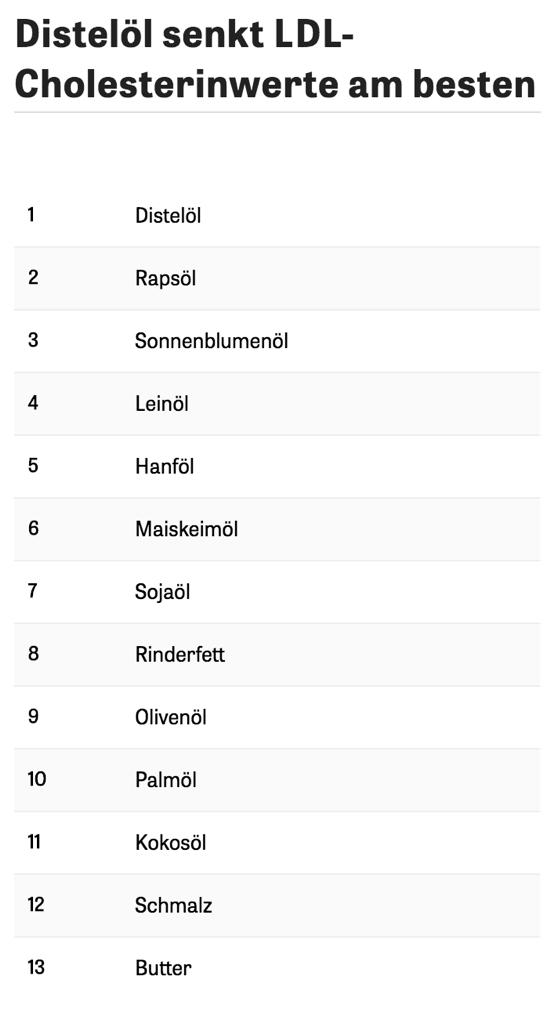This screenshot has width=547, height=1024.
Task: Choose the Leinöl row
Action: 277,404
